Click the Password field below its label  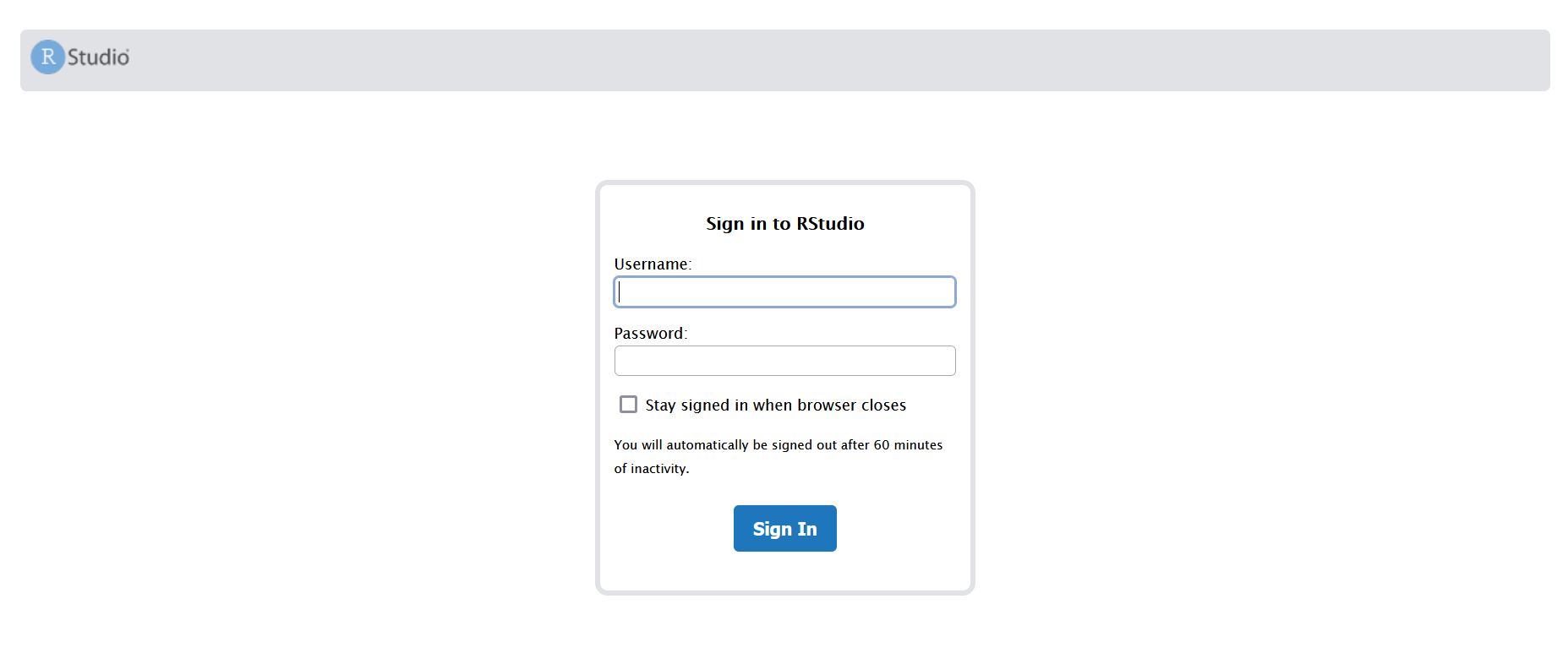[784, 360]
